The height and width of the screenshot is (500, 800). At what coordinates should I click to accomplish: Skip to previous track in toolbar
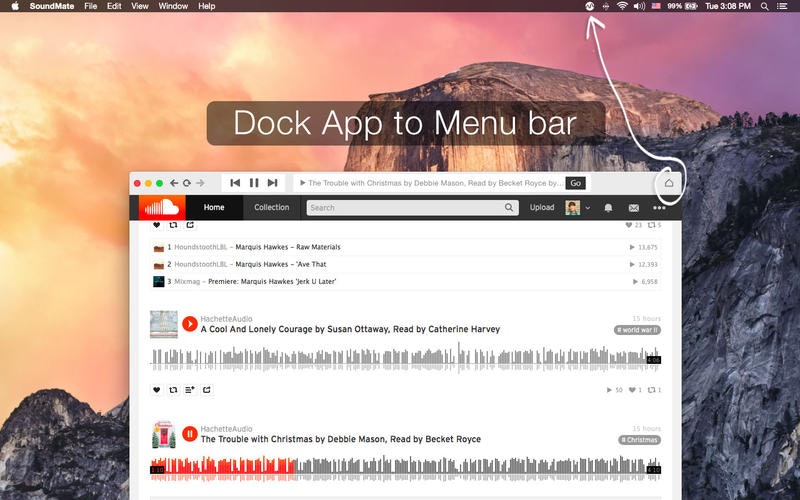[x=235, y=183]
